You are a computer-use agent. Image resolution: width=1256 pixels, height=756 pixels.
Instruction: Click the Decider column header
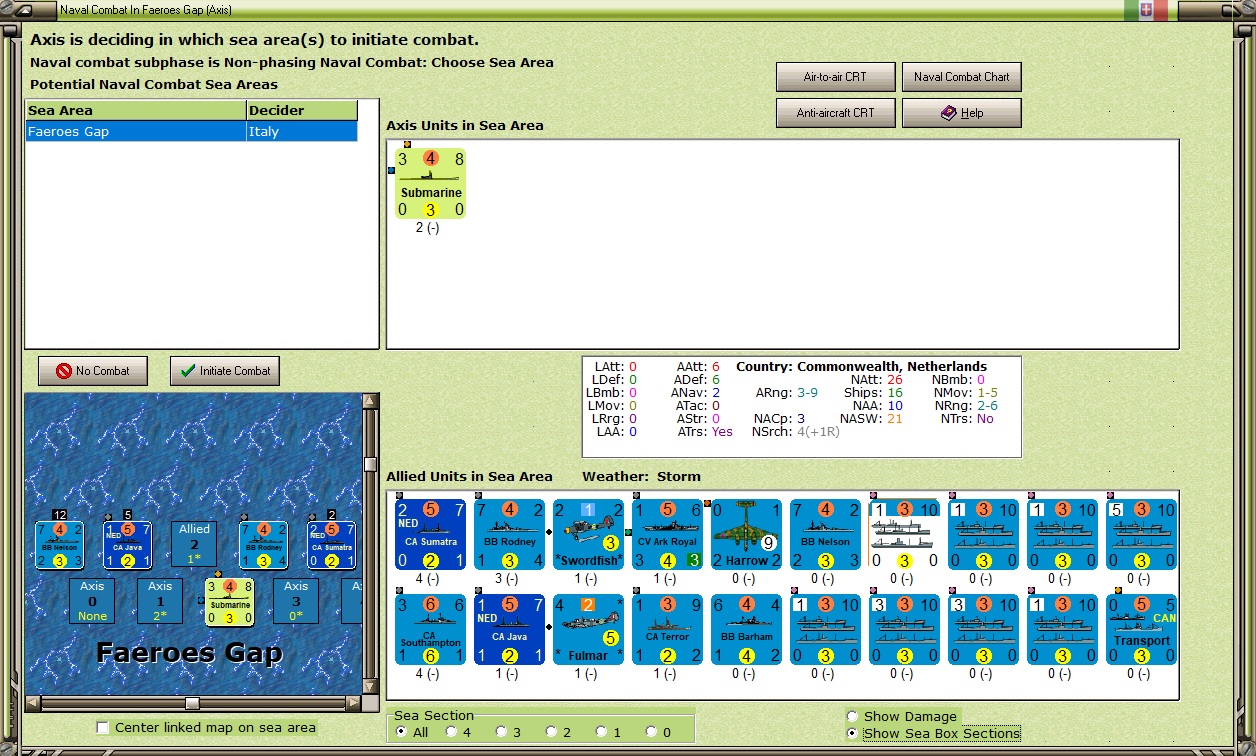[x=302, y=110]
